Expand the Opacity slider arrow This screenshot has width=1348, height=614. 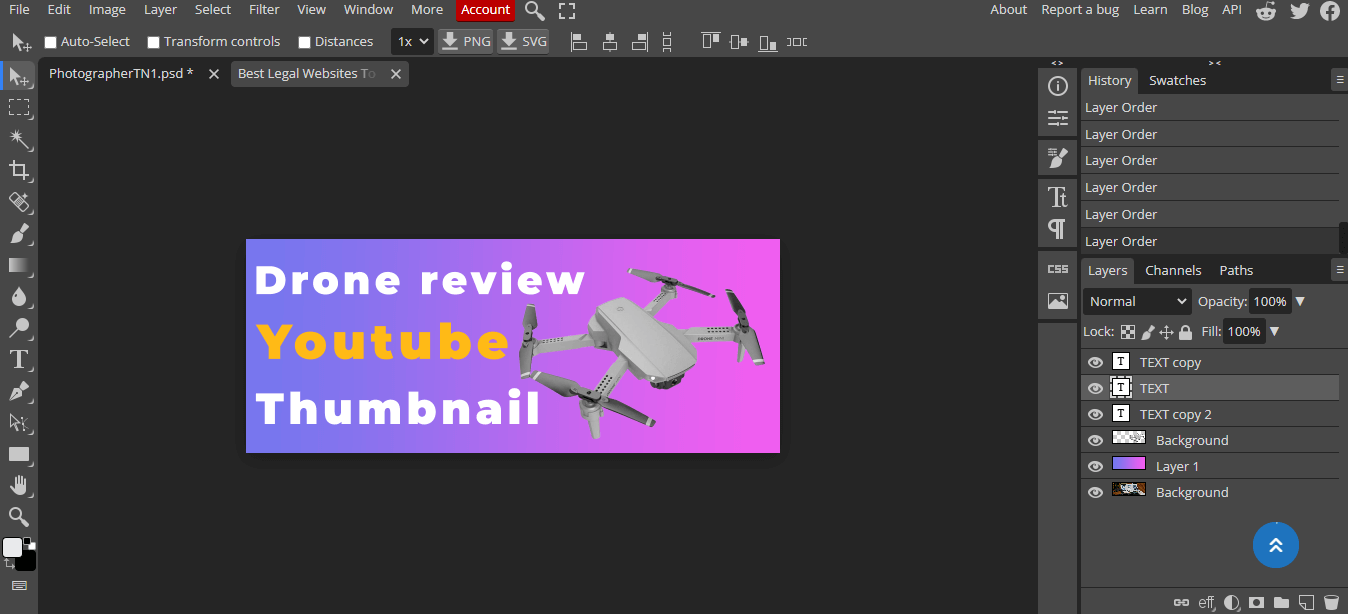1300,301
